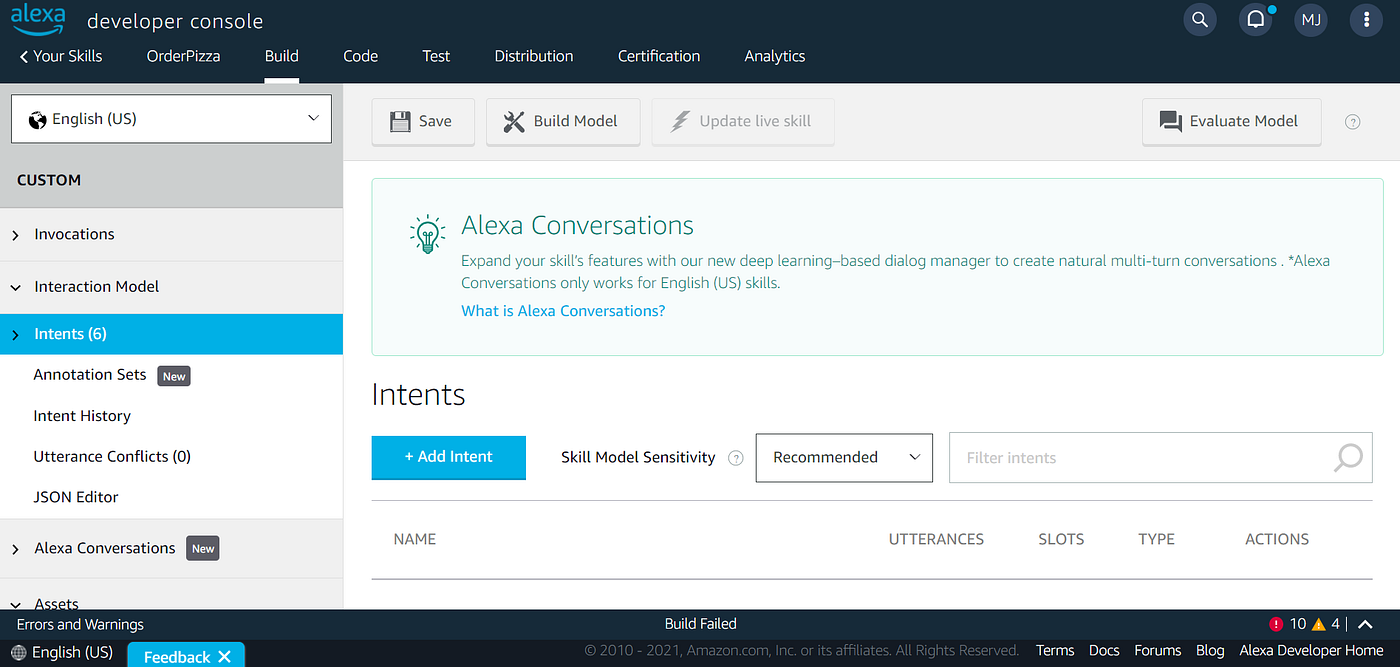This screenshot has height=667, width=1400.
Task: Go back to Your Skills
Action: point(61,56)
